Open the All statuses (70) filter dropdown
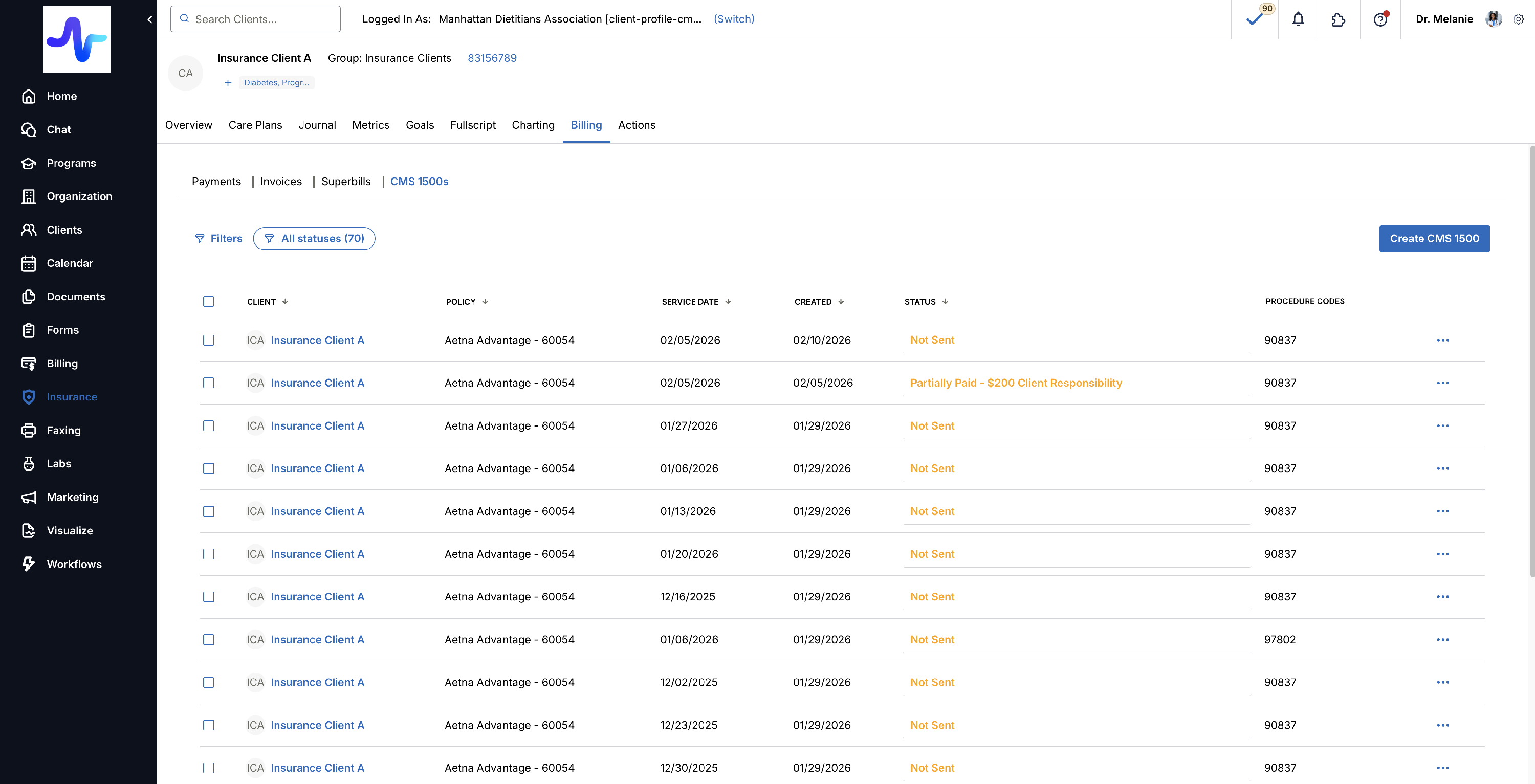Image resolution: width=1535 pixels, height=784 pixels. [x=314, y=238]
